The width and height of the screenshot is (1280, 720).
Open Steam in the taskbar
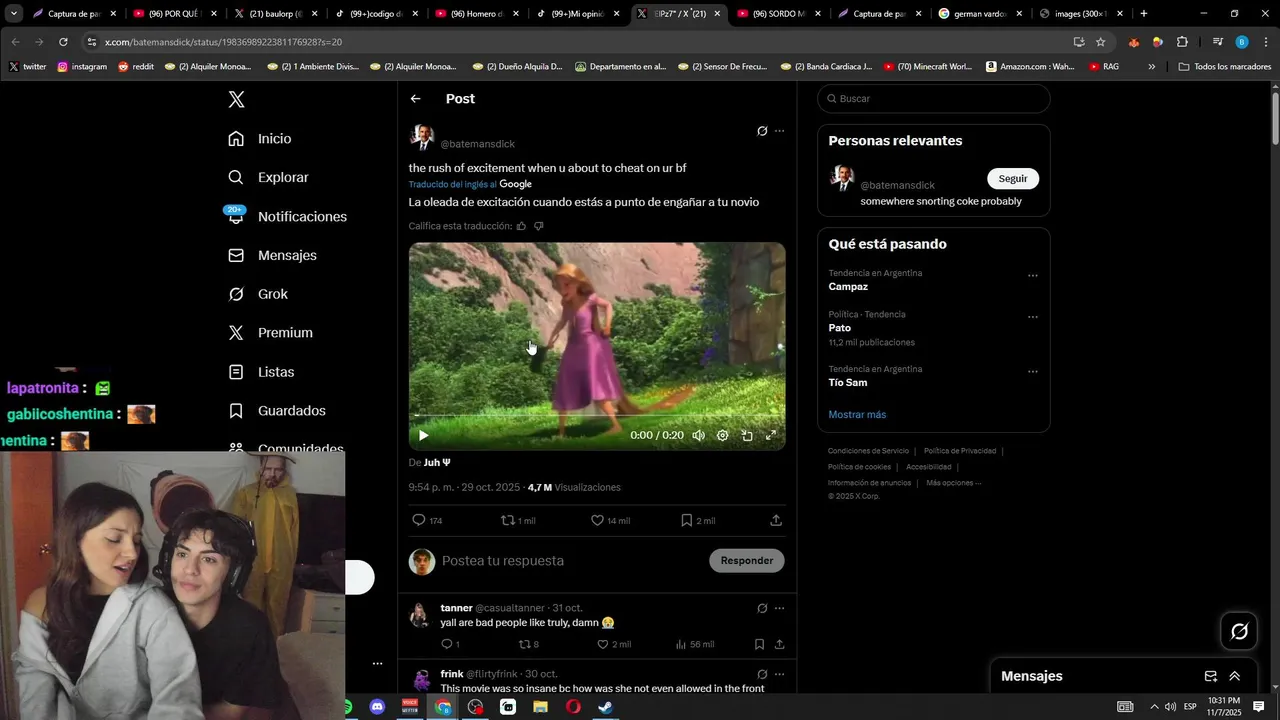pyautogui.click(x=606, y=707)
